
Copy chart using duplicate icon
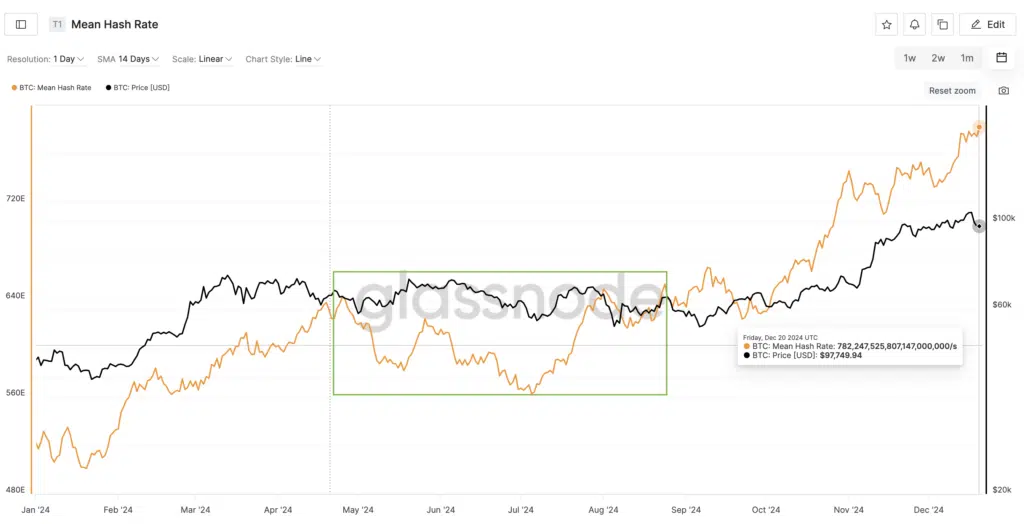tap(942, 25)
